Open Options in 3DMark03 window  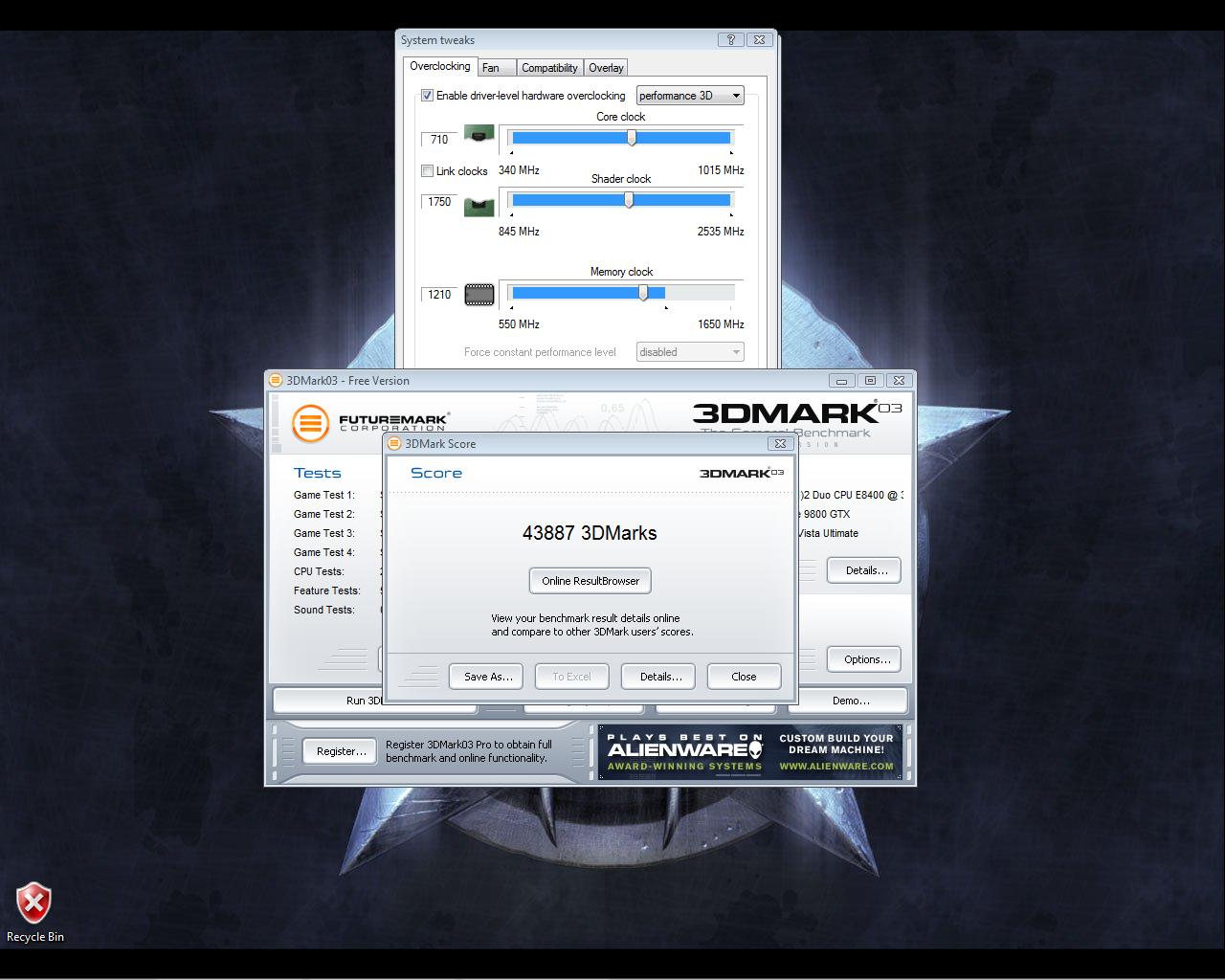[865, 659]
